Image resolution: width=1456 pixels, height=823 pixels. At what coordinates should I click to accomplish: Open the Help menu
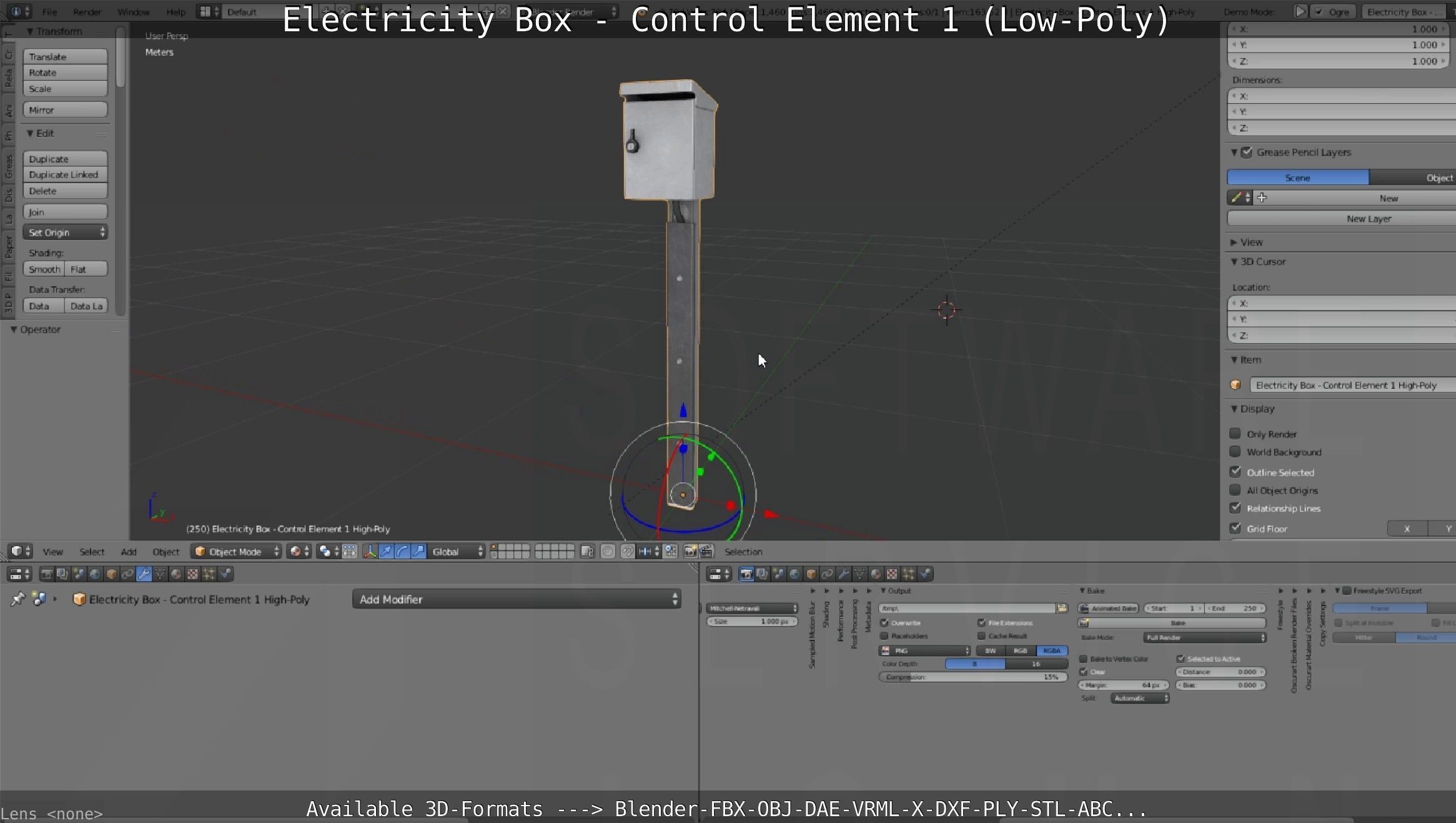point(176,12)
